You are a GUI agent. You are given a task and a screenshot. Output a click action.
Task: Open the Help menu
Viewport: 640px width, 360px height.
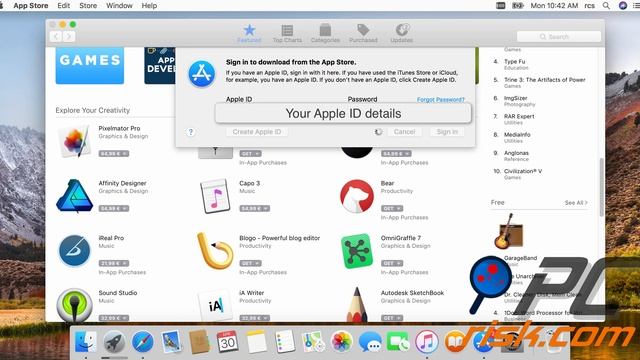click(x=149, y=6)
